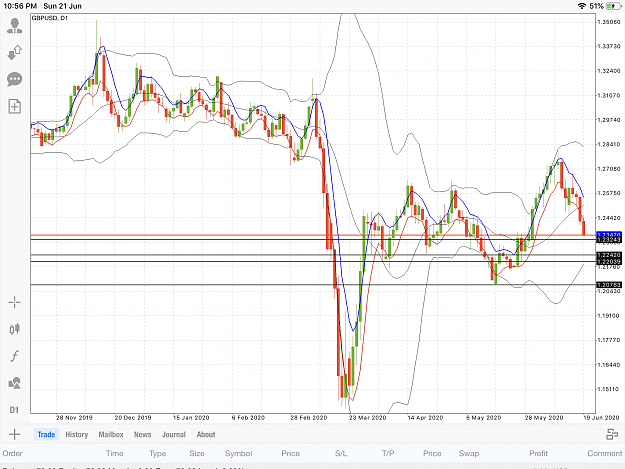Tap the battery status indicator
Viewport: 625px width, 469px height.
(x=614, y=6)
